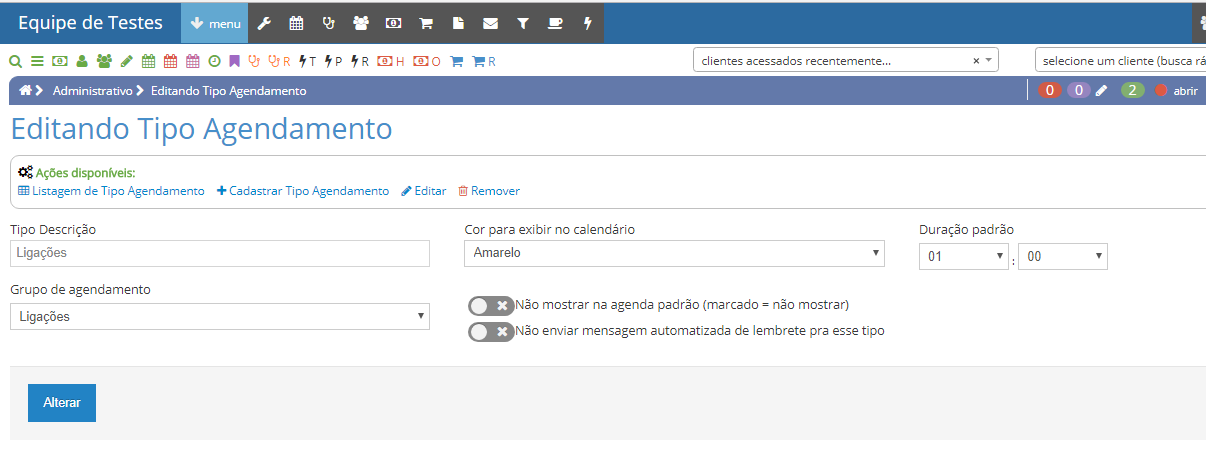Screen dimensions: 1206x468
Task: Click the funnel filter icon in navbar
Action: pos(522,23)
